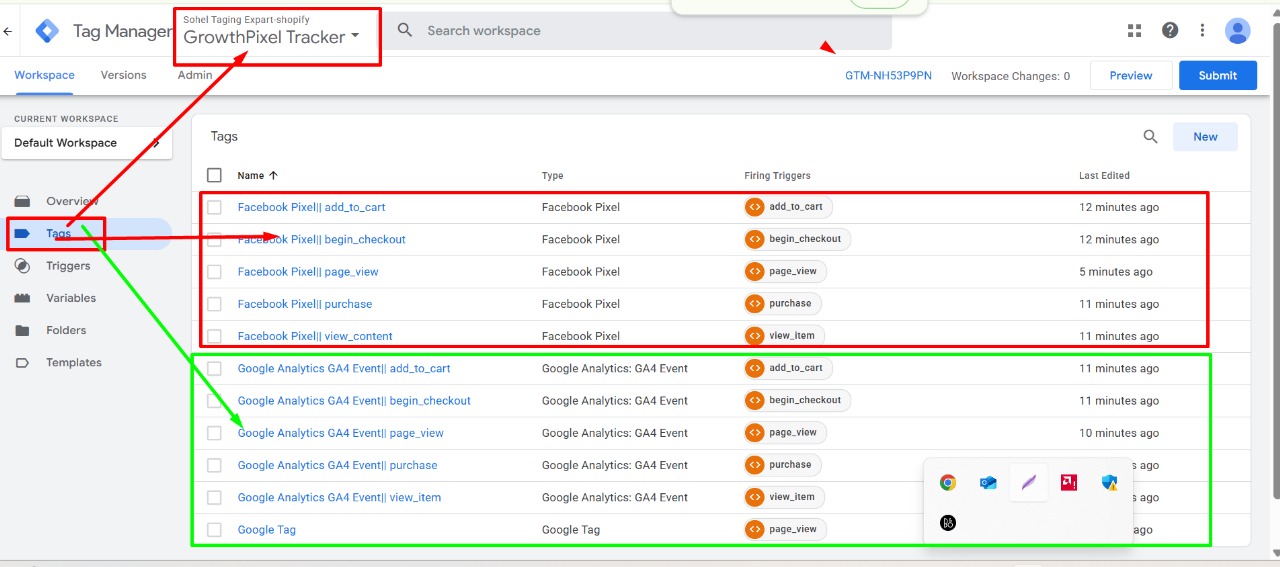Viewport: 1280px width, 567px height.
Task: Open Folders in the left sidebar
Action: coord(66,330)
